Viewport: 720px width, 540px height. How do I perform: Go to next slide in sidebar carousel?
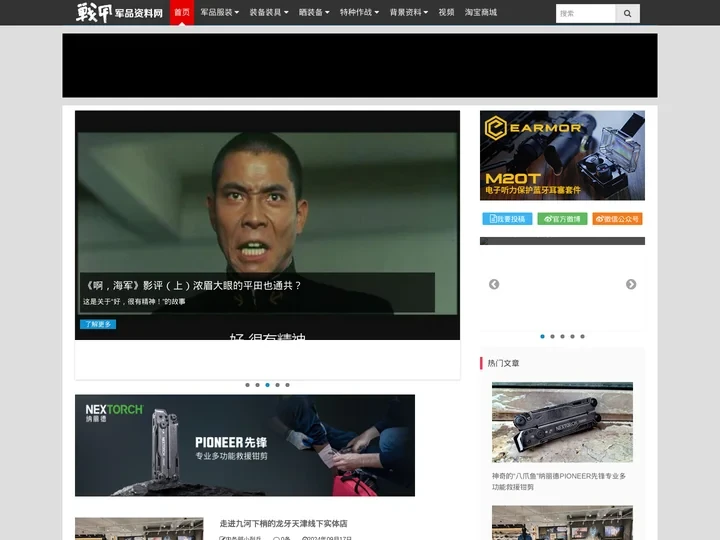(x=631, y=284)
